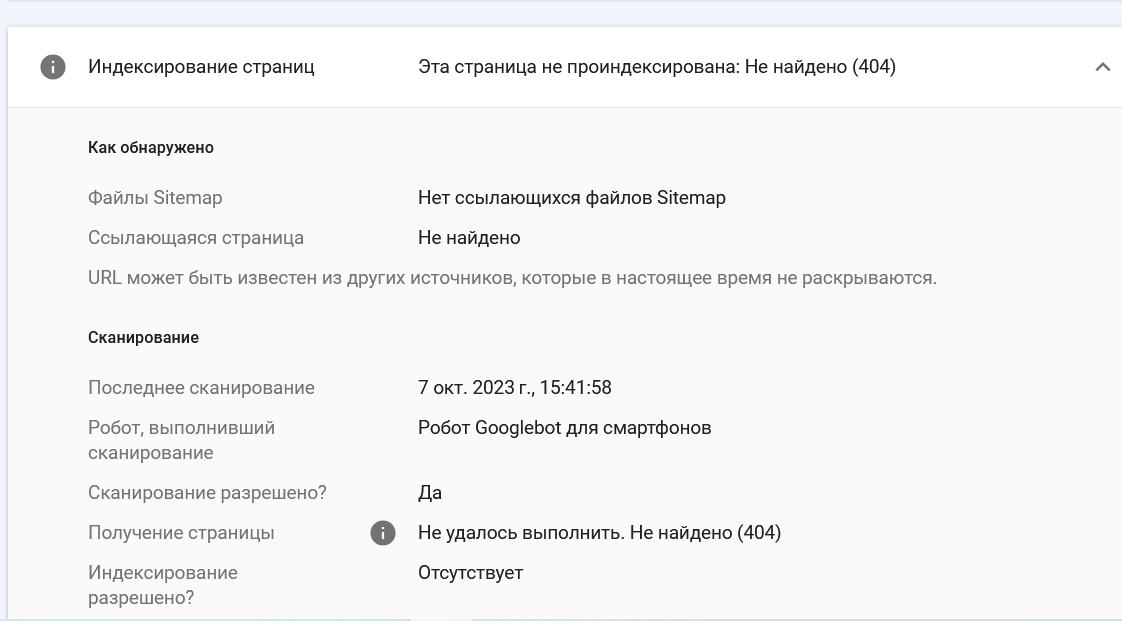The height and width of the screenshot is (621, 1122).
Task: Click the Робот, выполнивший сканирование label
Action: tap(181, 440)
